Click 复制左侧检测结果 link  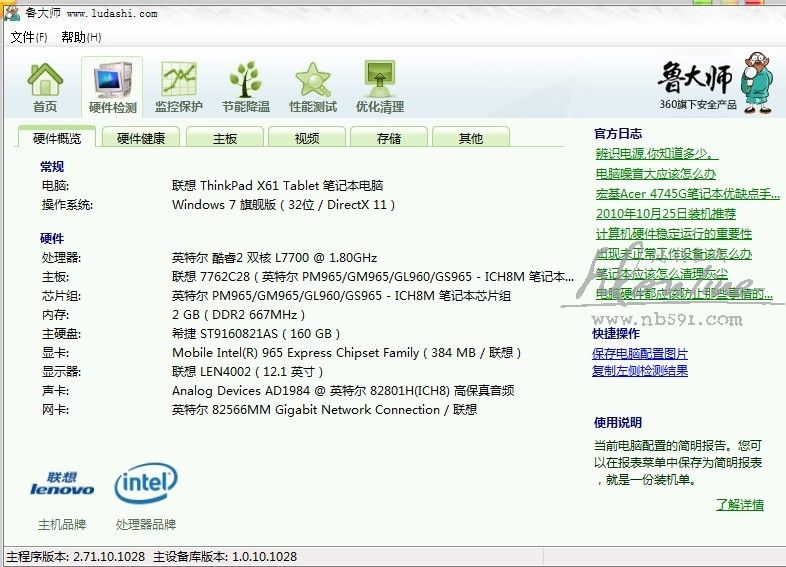(640, 371)
